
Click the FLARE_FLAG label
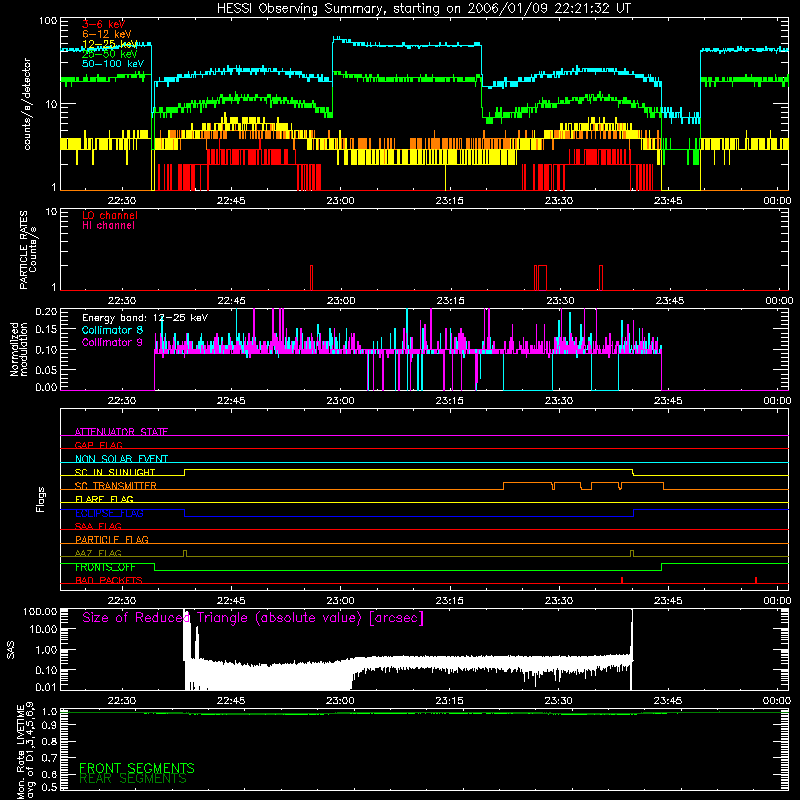[104, 499]
